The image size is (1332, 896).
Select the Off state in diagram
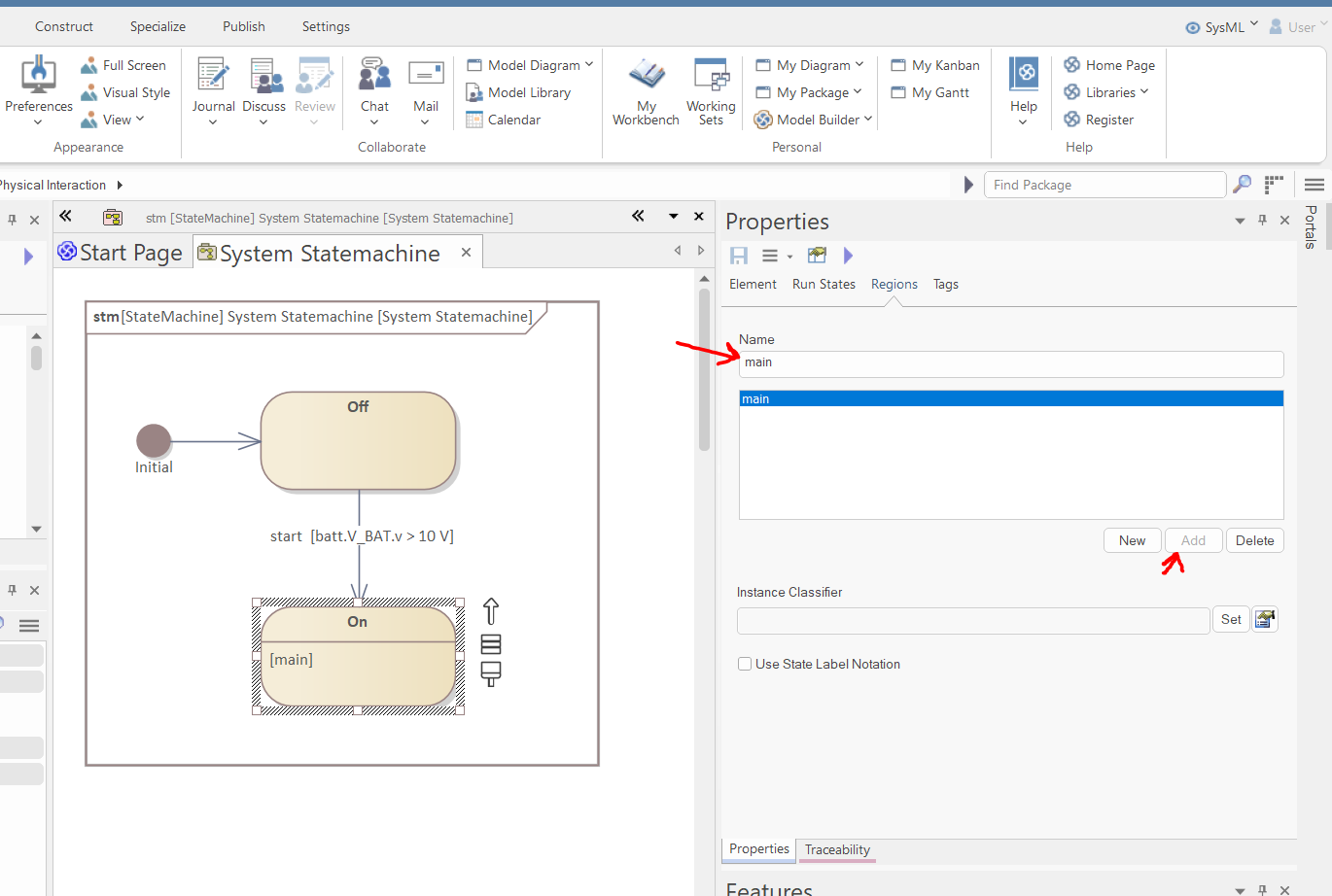(358, 442)
